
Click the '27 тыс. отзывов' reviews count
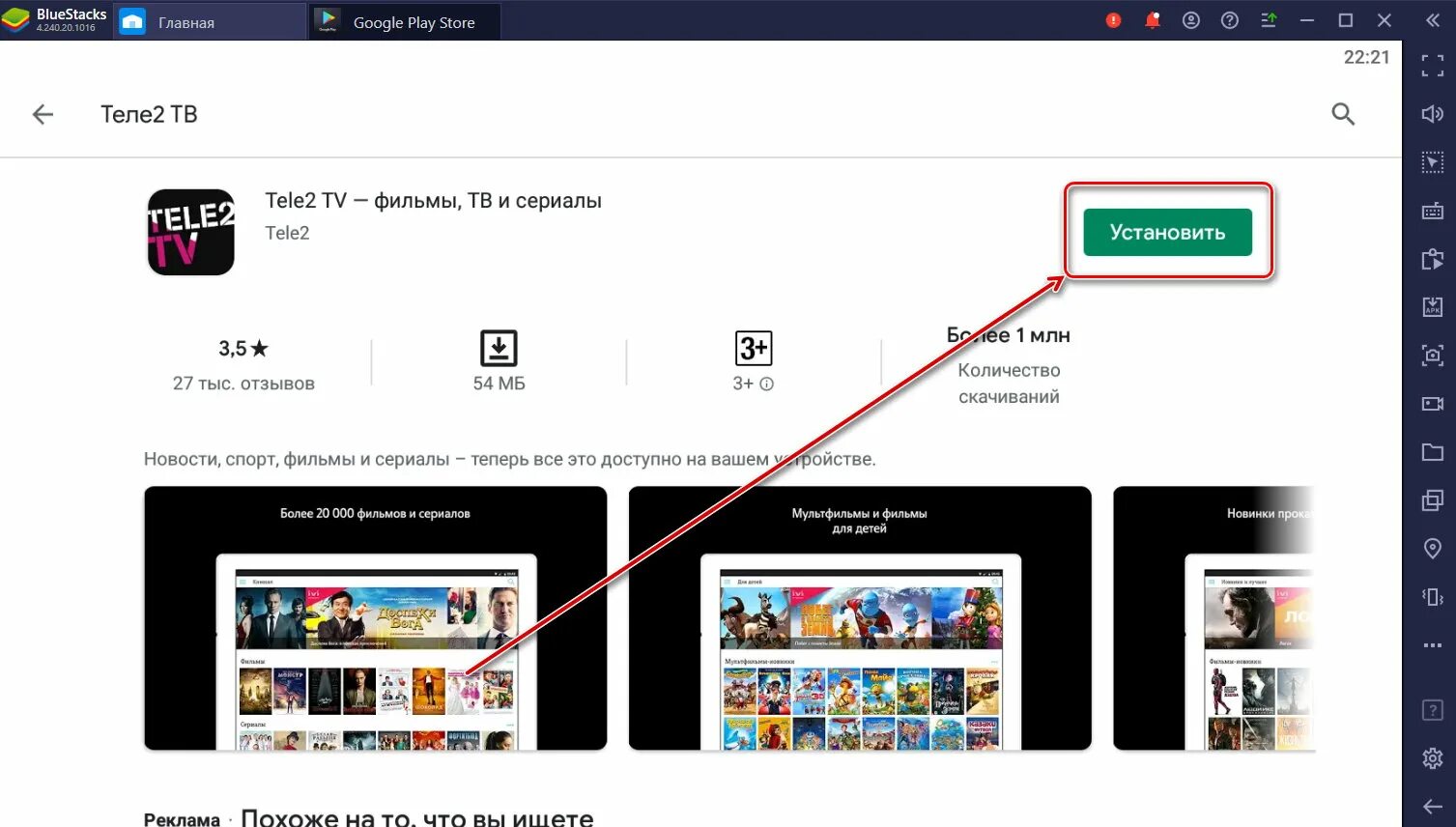pos(243,384)
